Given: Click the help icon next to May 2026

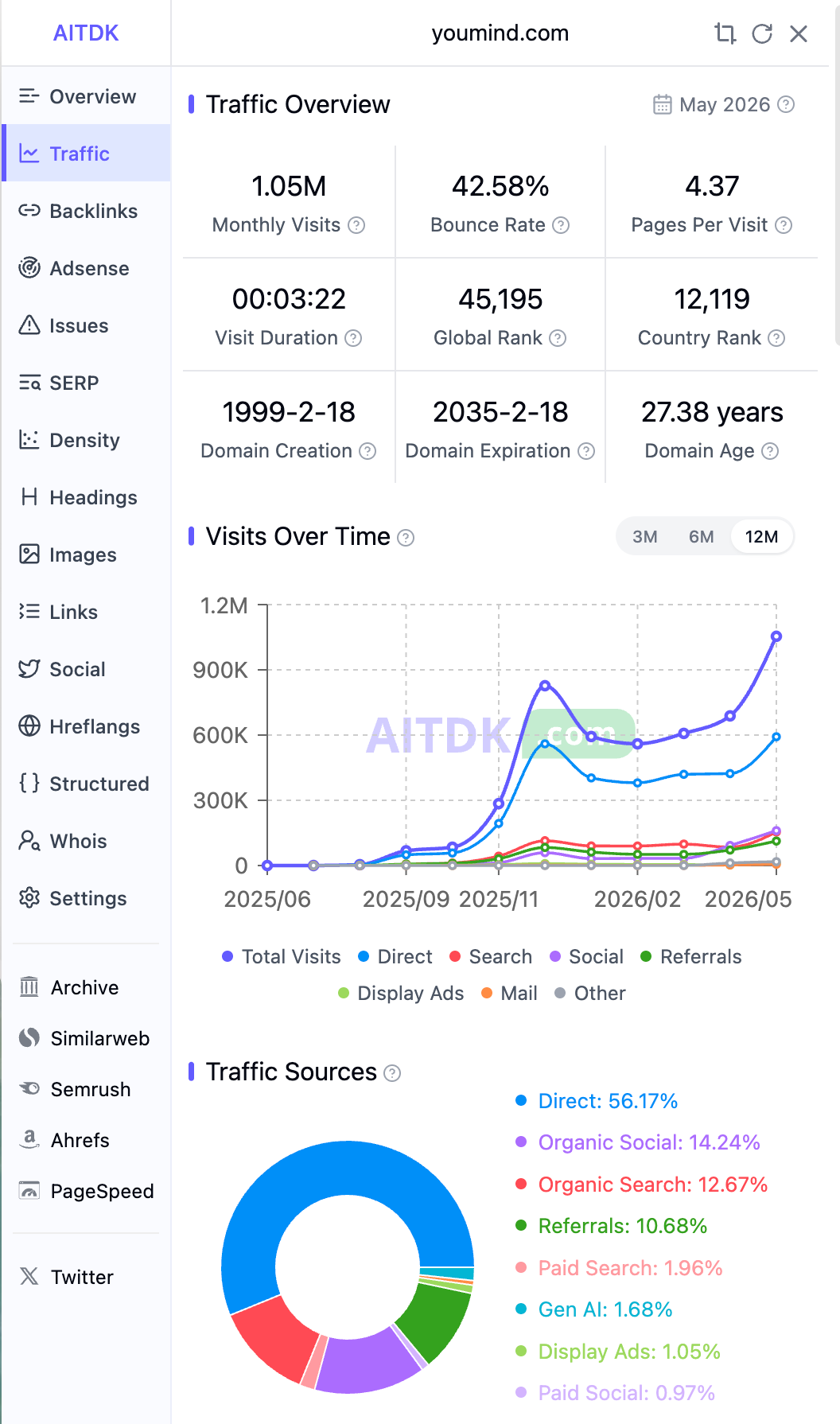Looking at the screenshot, I should (x=786, y=104).
